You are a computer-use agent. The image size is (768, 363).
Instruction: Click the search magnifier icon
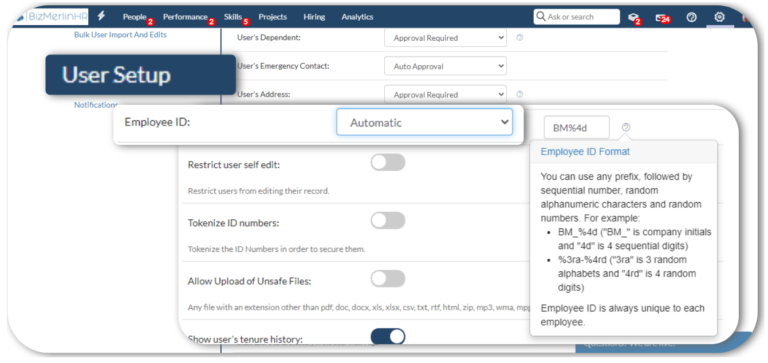(541, 17)
